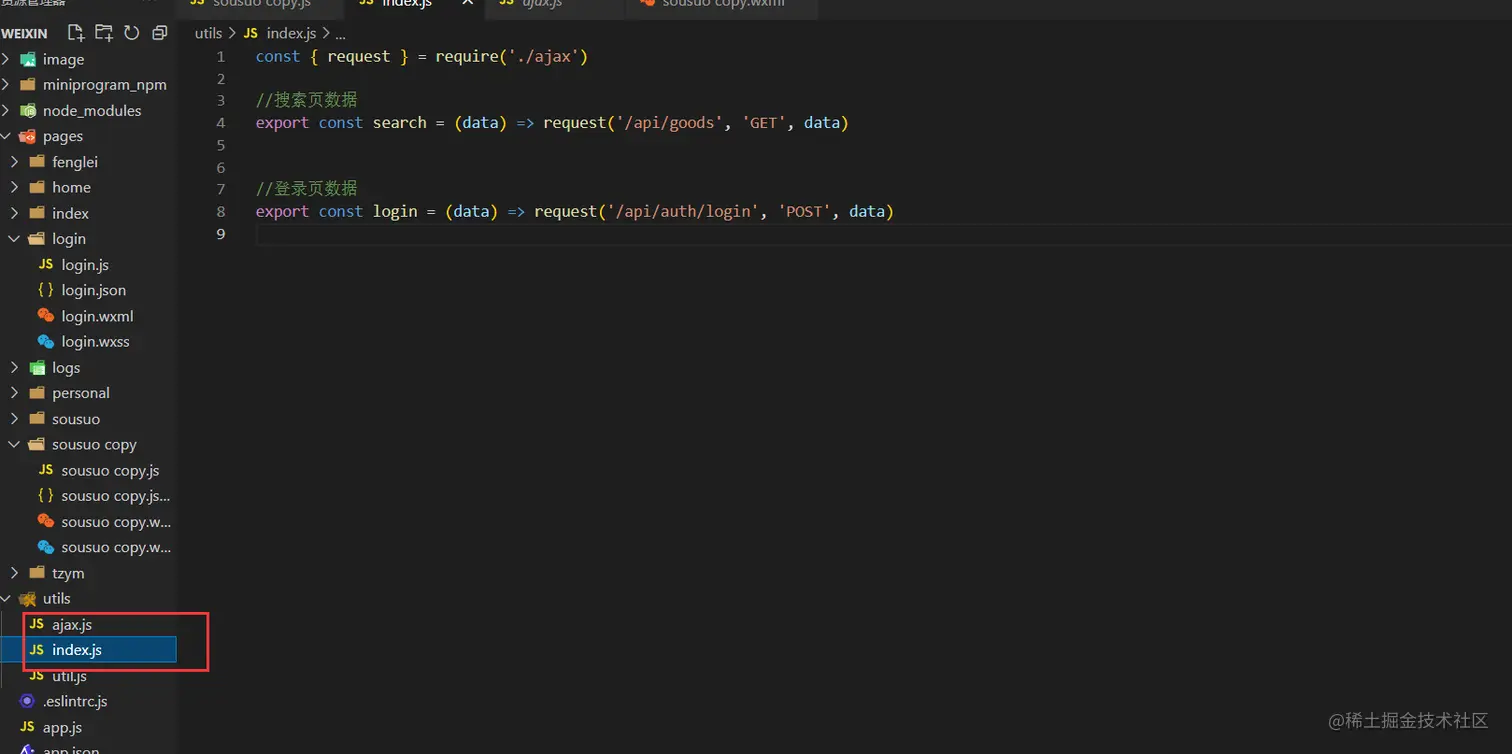The image size is (1512, 754).
Task: Click line number 8 in the editor gutter
Action: point(221,211)
